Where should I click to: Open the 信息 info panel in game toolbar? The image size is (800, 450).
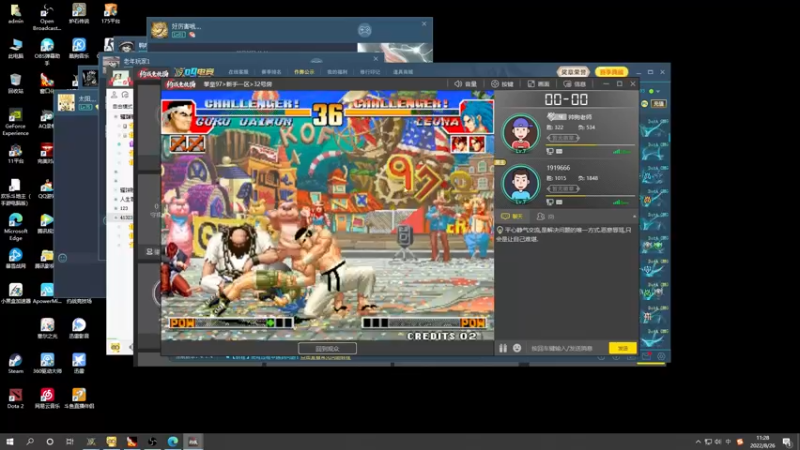(574, 84)
